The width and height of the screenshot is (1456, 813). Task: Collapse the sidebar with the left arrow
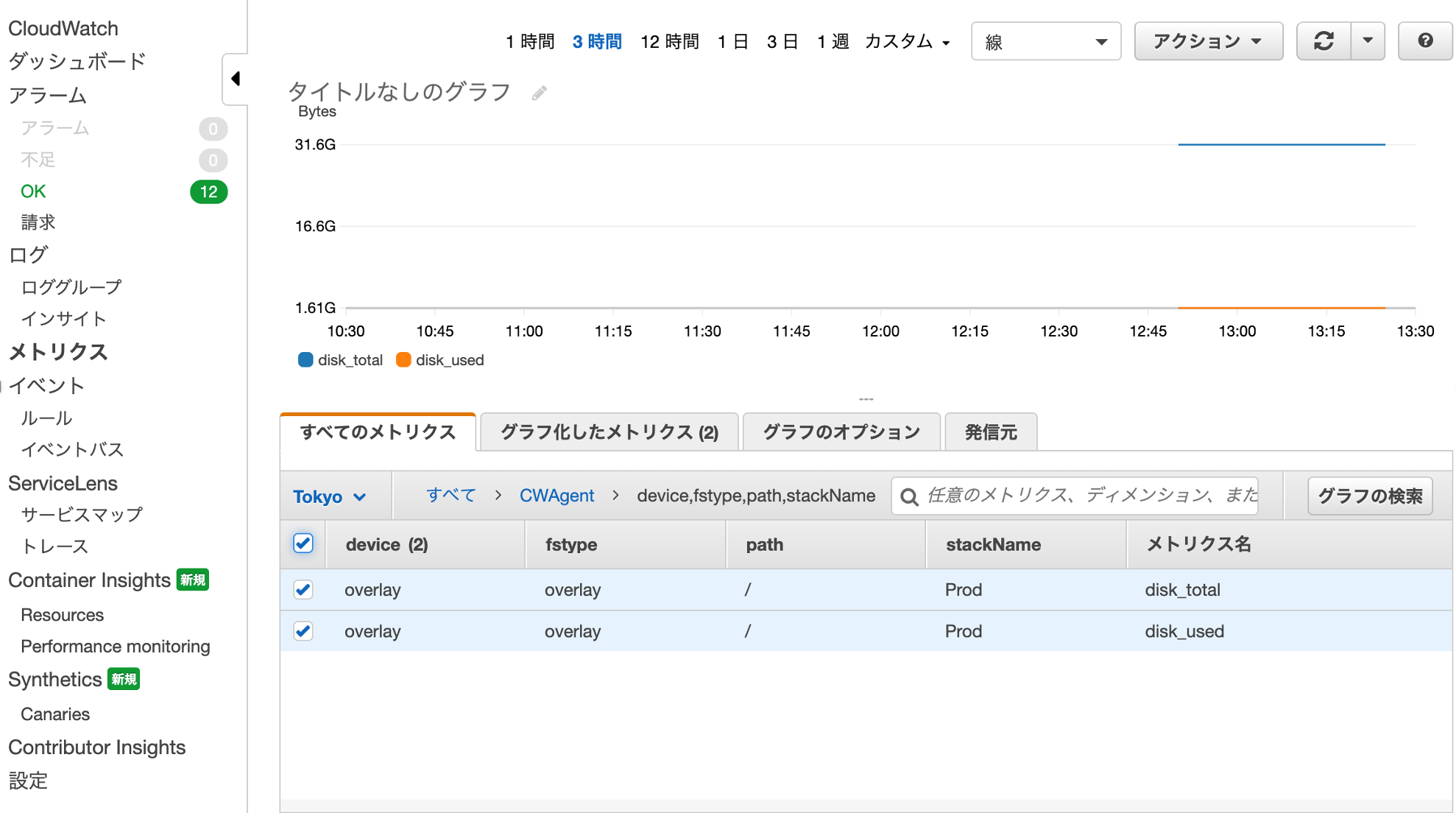click(236, 79)
